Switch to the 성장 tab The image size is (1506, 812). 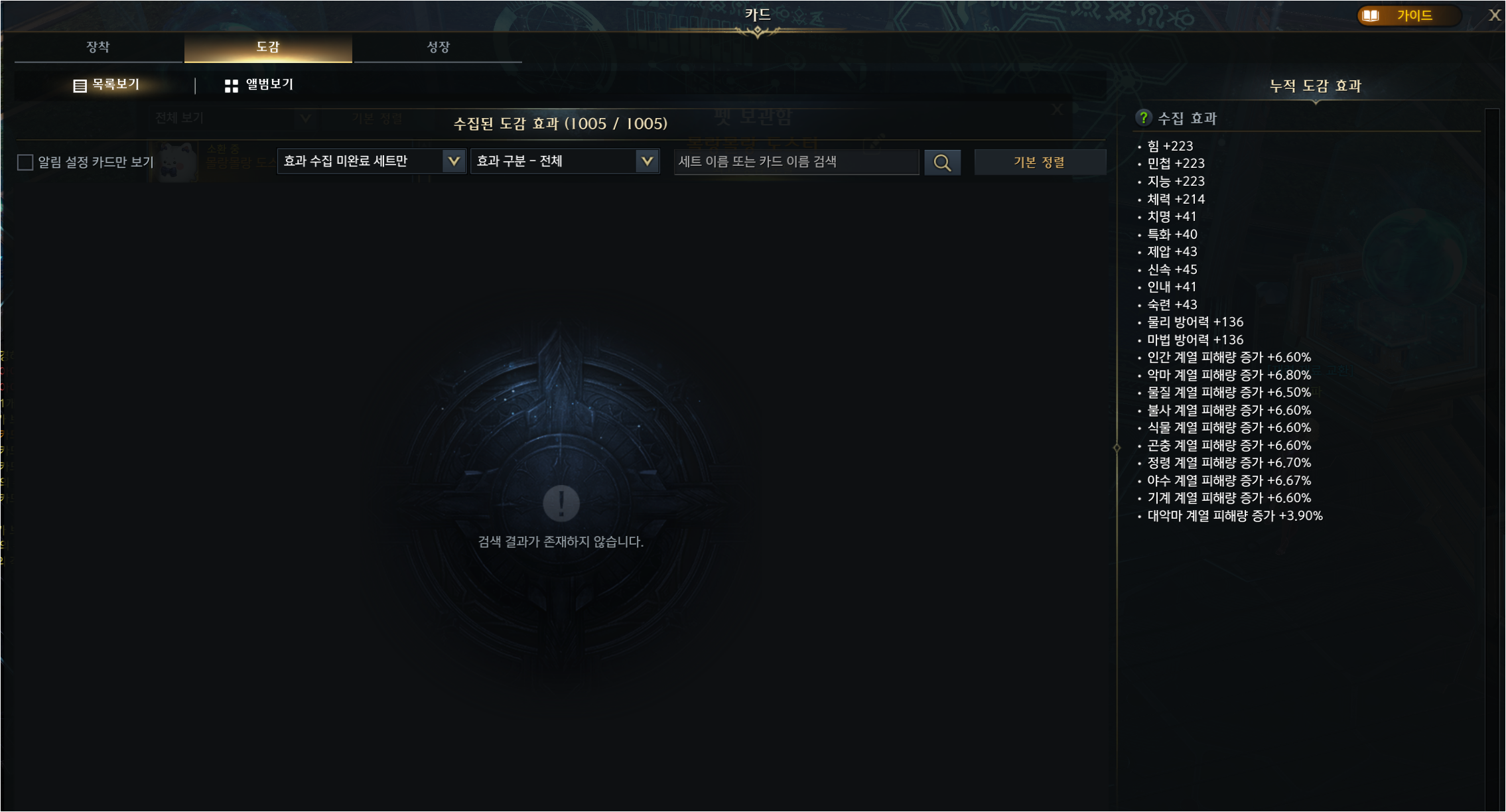point(438,47)
